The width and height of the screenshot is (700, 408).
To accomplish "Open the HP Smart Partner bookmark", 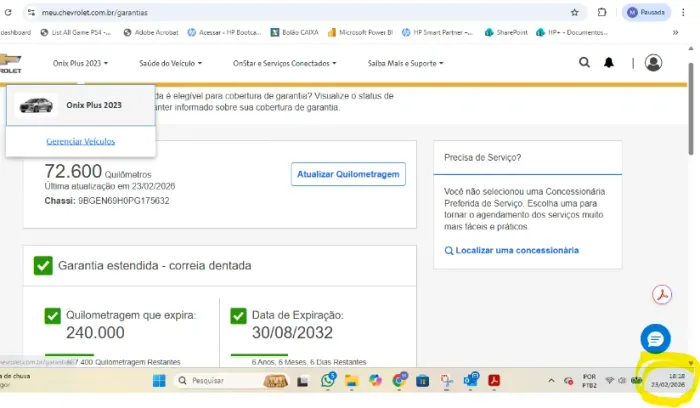I will tap(438, 32).
